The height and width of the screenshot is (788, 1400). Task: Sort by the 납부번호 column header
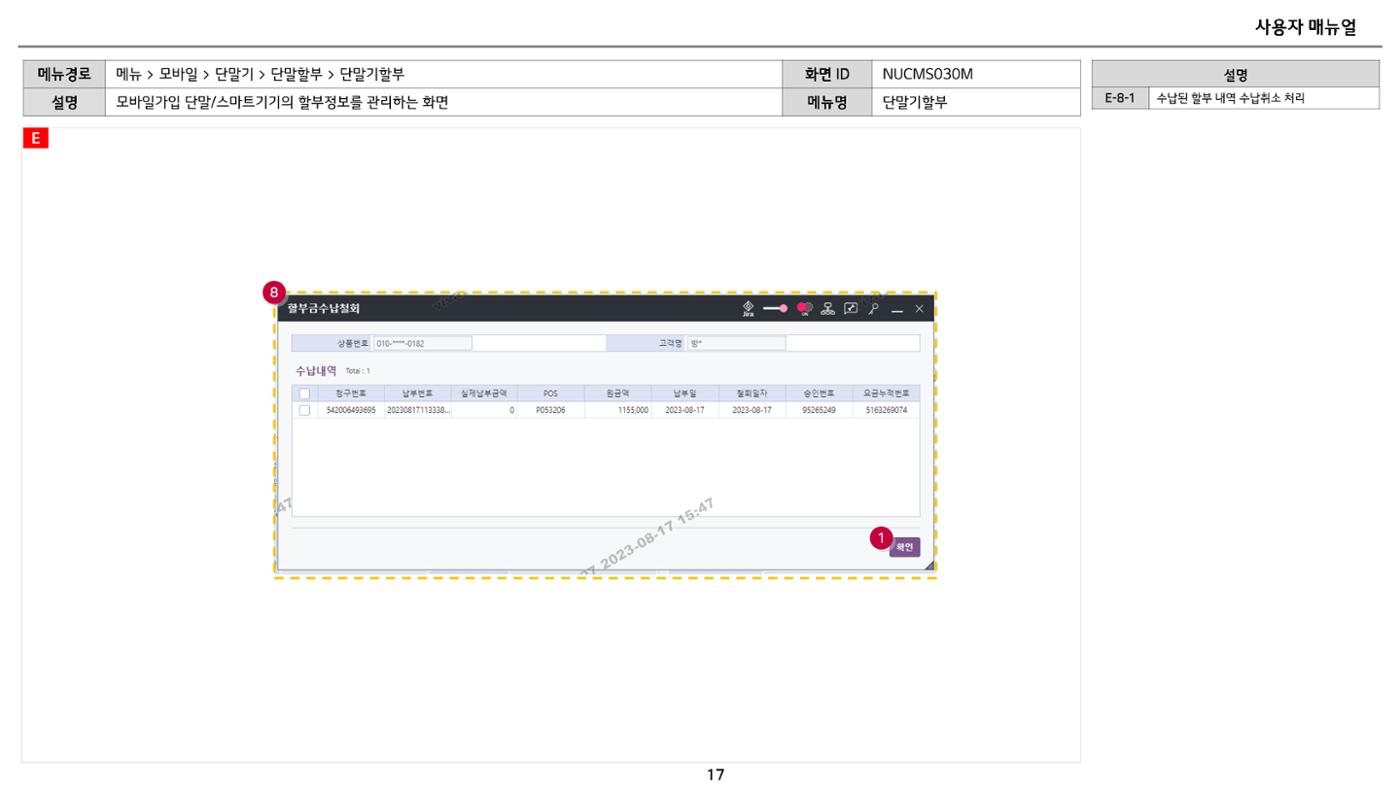[x=416, y=394]
